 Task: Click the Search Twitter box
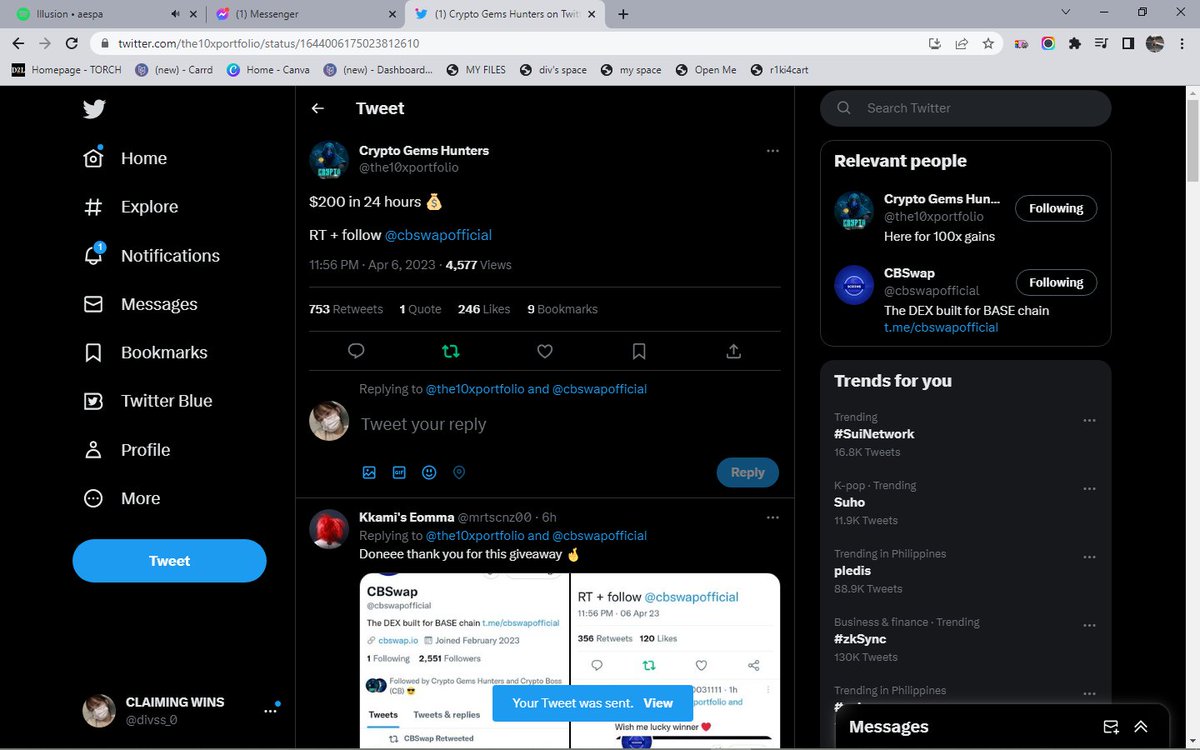tap(965, 108)
